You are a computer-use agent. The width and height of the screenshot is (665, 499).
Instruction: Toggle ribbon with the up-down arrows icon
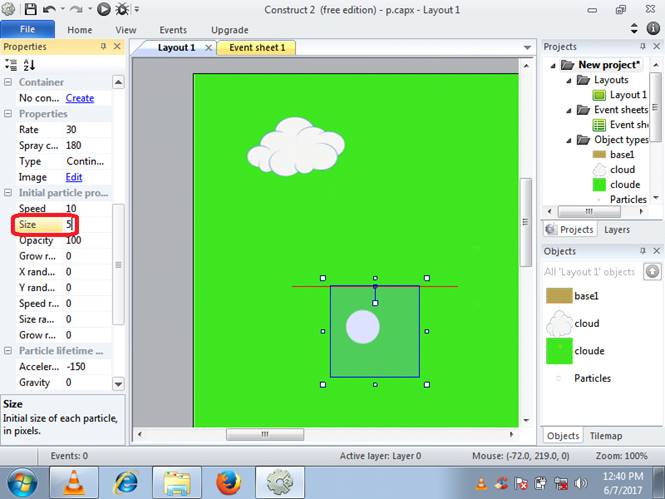click(x=634, y=28)
